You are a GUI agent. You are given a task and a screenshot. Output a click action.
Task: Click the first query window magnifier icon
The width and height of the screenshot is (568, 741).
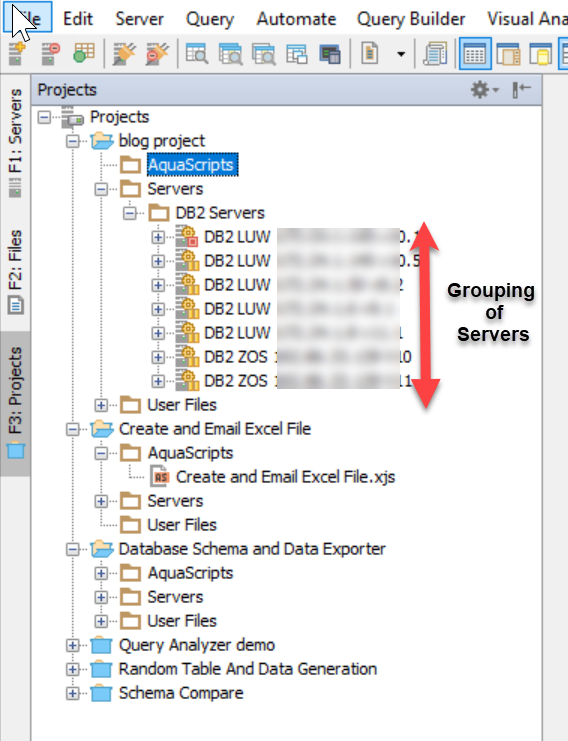197,54
